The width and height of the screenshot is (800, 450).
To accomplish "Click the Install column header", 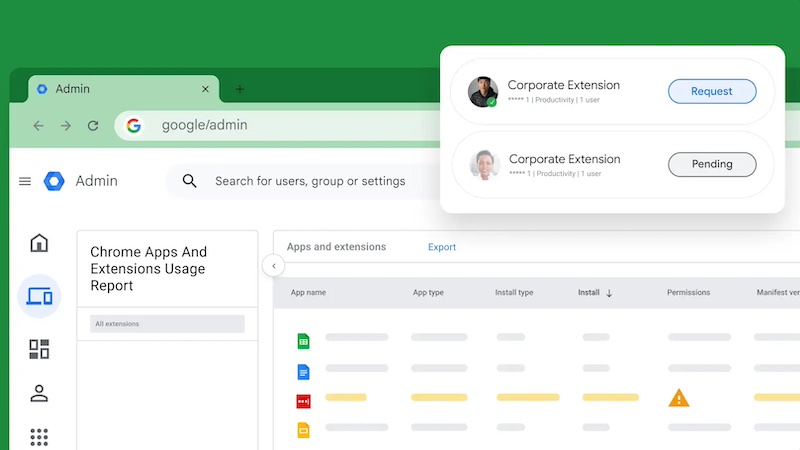I will [x=588, y=292].
